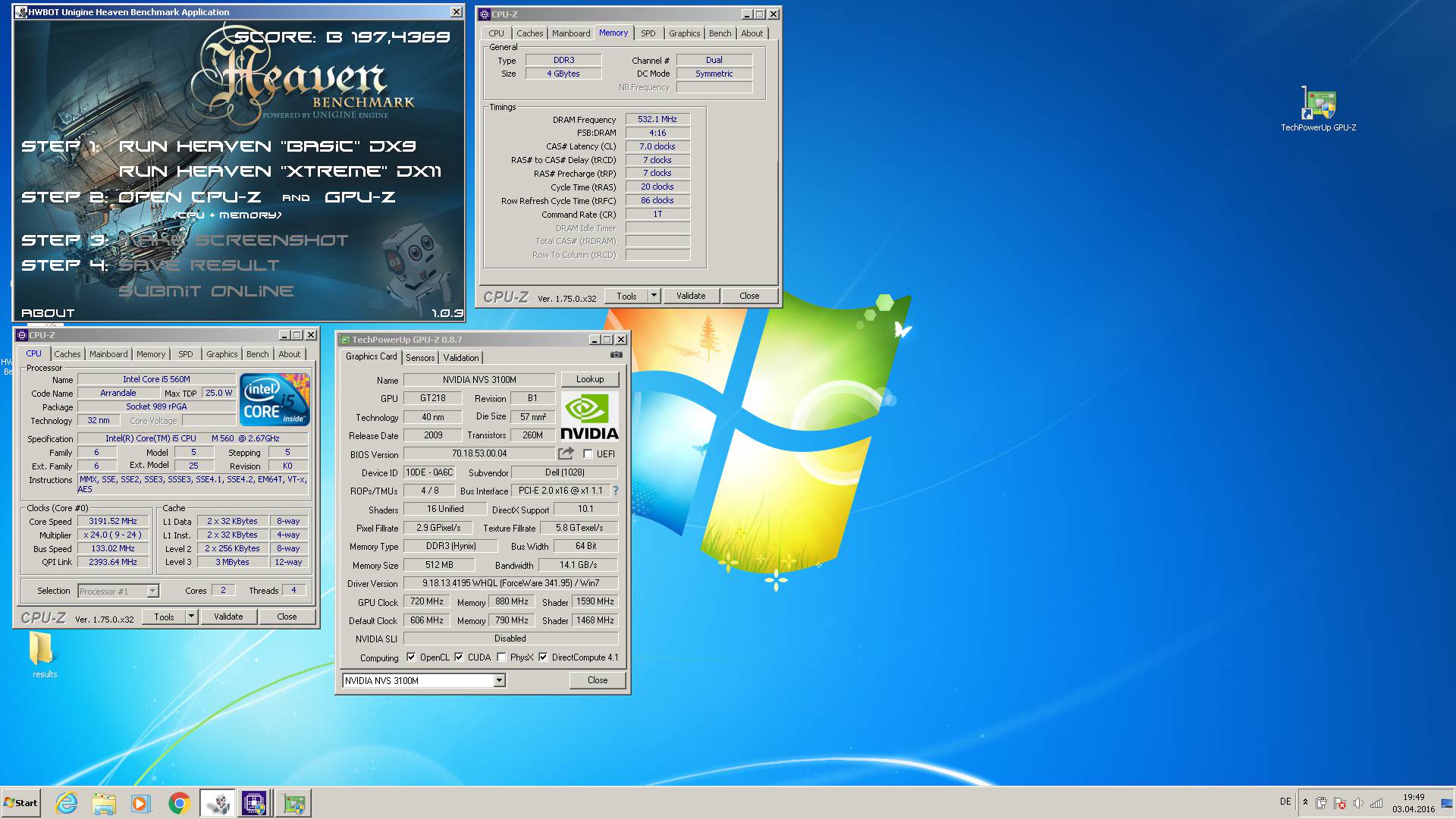The height and width of the screenshot is (819, 1456).
Task: Click Run Heaven "Xtreme" DX11 in HWBOT
Action: tap(280, 171)
